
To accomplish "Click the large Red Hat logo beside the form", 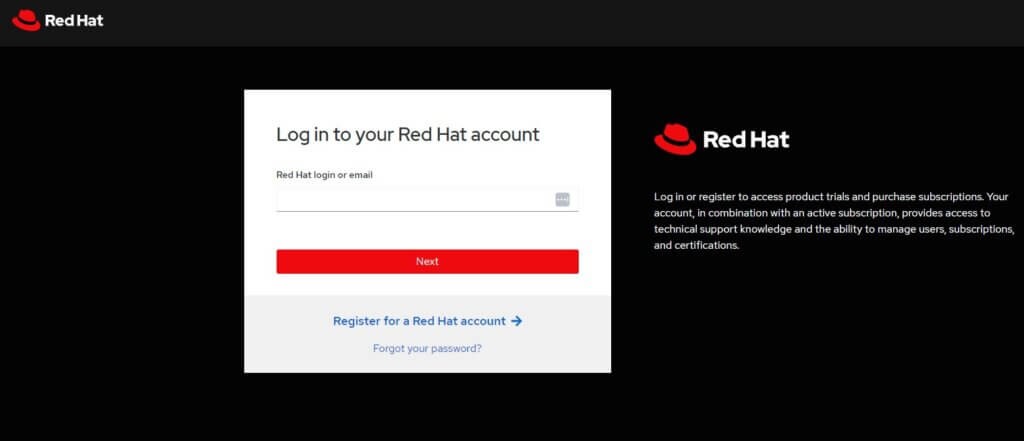I will pos(722,139).
